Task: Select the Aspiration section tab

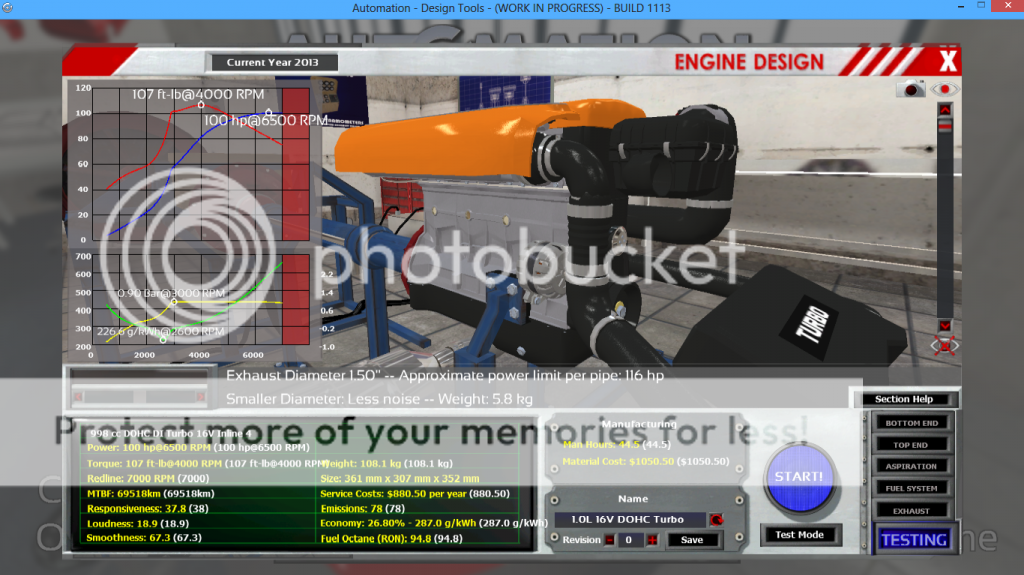Action: coord(912,466)
